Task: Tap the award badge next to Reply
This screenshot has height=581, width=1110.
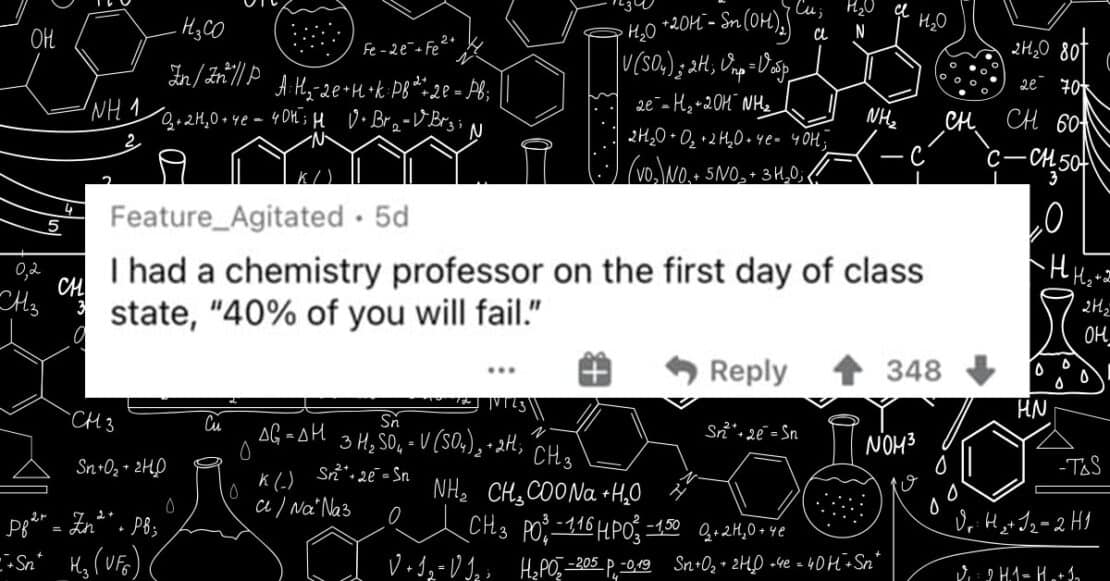Action: (x=595, y=370)
